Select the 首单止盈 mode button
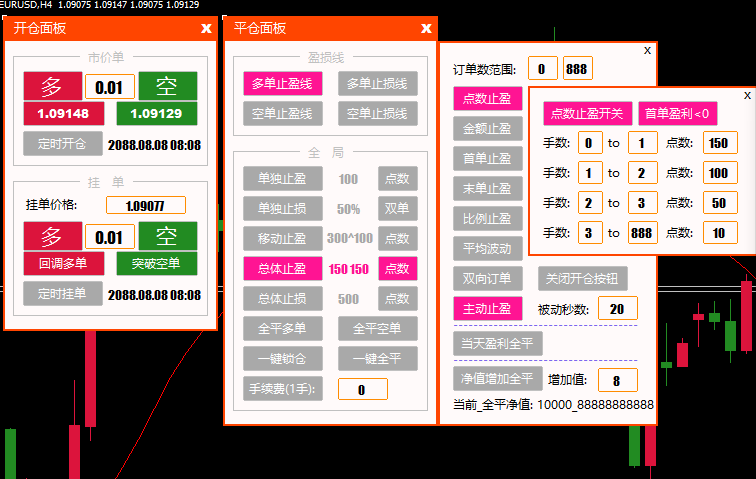Screen dimensions: 756x479 point(487,158)
